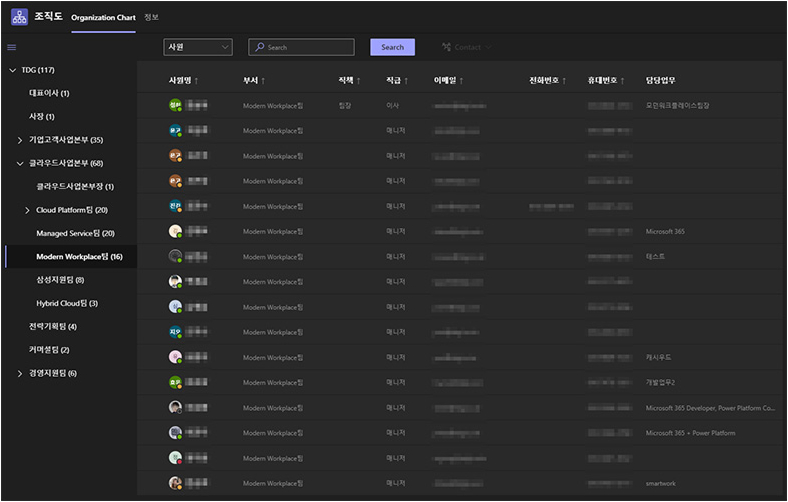This screenshot has width=788, height=502.
Task: Click the 팀장 position cell
Action: tap(345, 106)
